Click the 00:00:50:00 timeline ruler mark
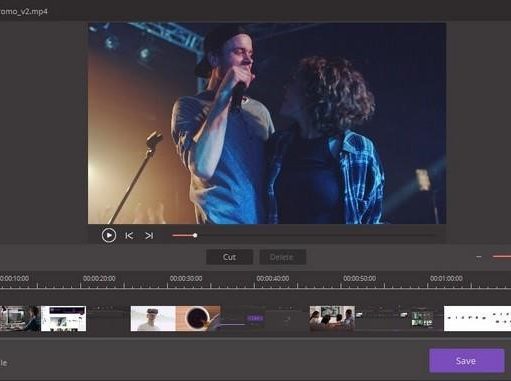 coord(359,278)
